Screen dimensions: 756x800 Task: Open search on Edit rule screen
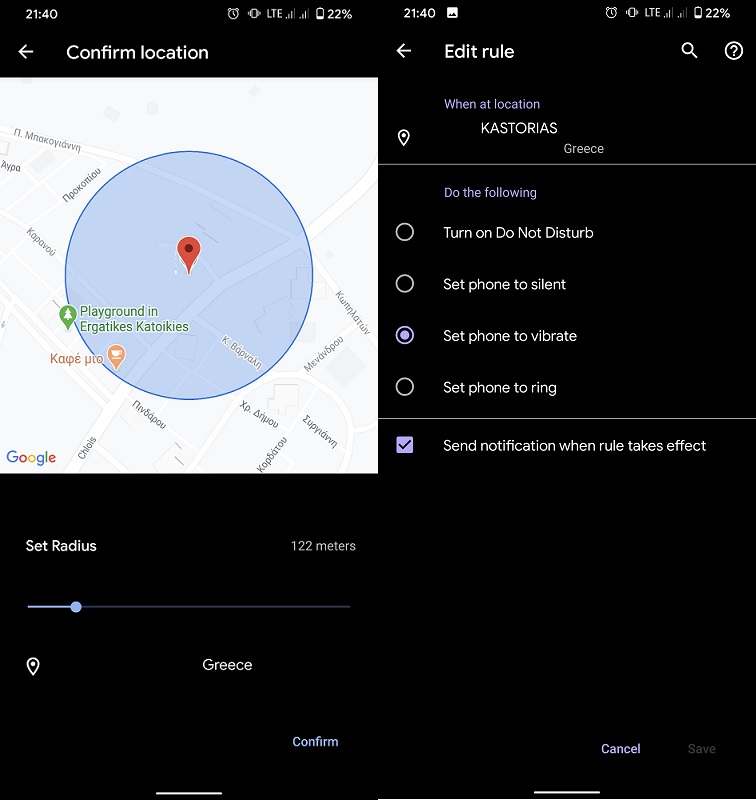(689, 51)
